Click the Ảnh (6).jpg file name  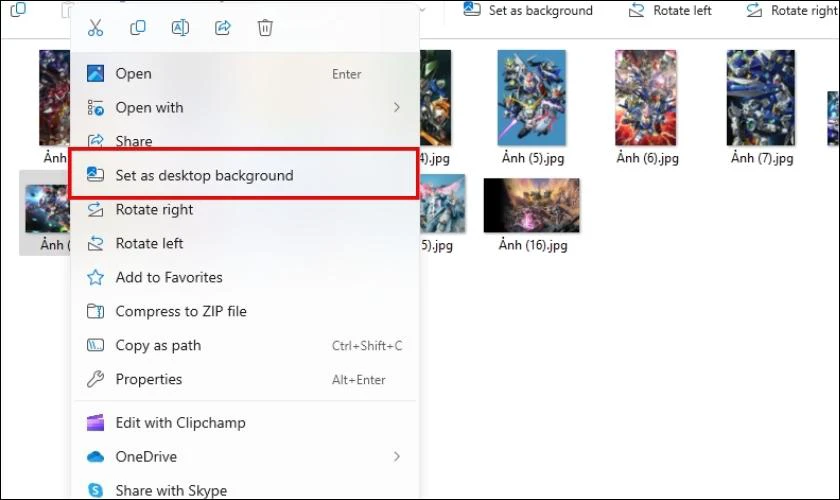tap(648, 158)
